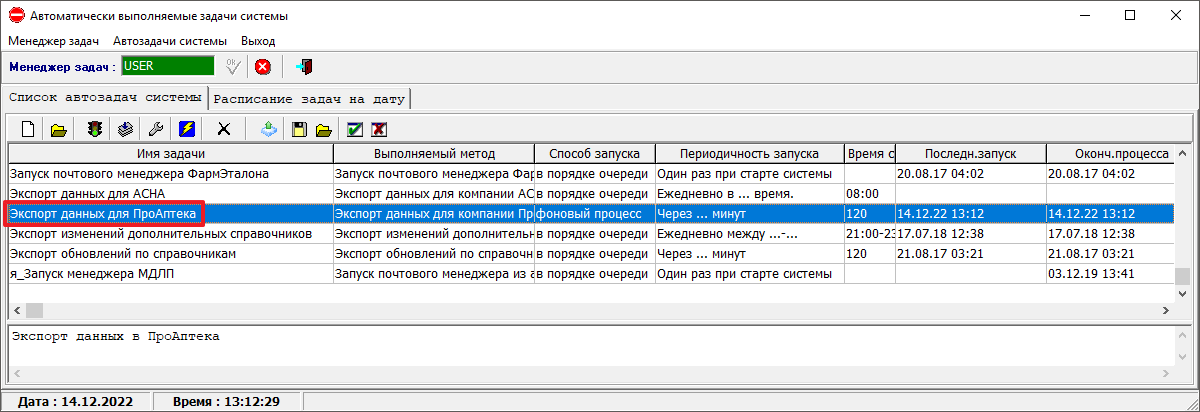The image size is (1200, 412).
Task: Click the green checkmark enable icon
Action: tap(354, 129)
